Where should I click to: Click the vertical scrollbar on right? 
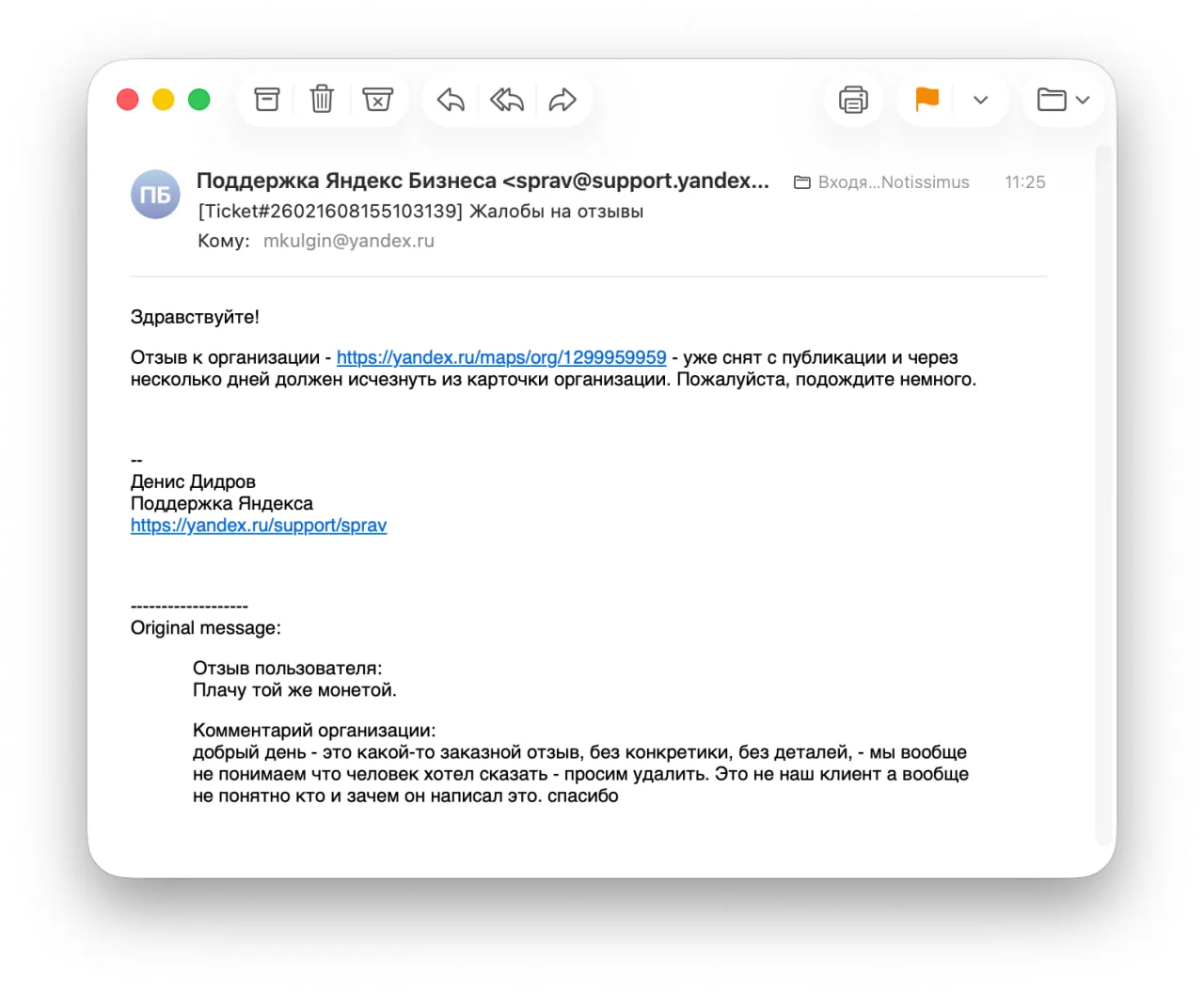pyautogui.click(x=1103, y=489)
